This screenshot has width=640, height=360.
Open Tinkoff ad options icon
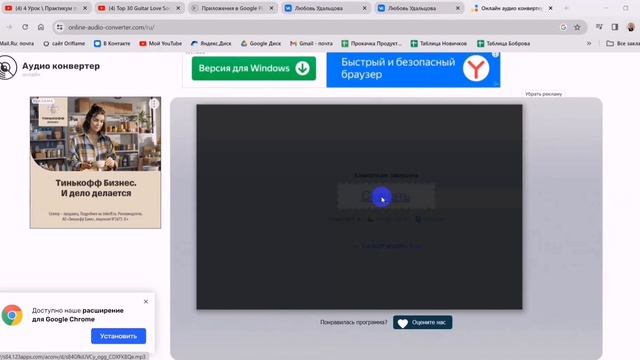coord(154,104)
